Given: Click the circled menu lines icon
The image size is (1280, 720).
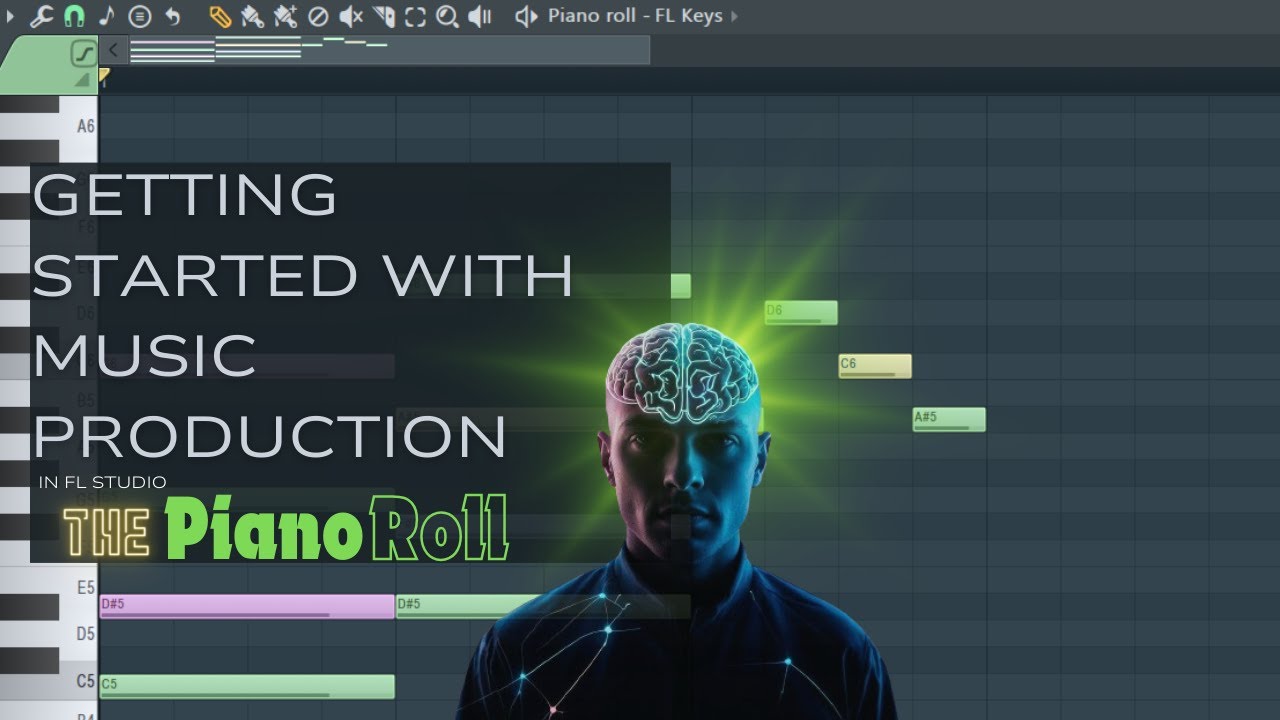Looking at the screenshot, I should [x=140, y=16].
